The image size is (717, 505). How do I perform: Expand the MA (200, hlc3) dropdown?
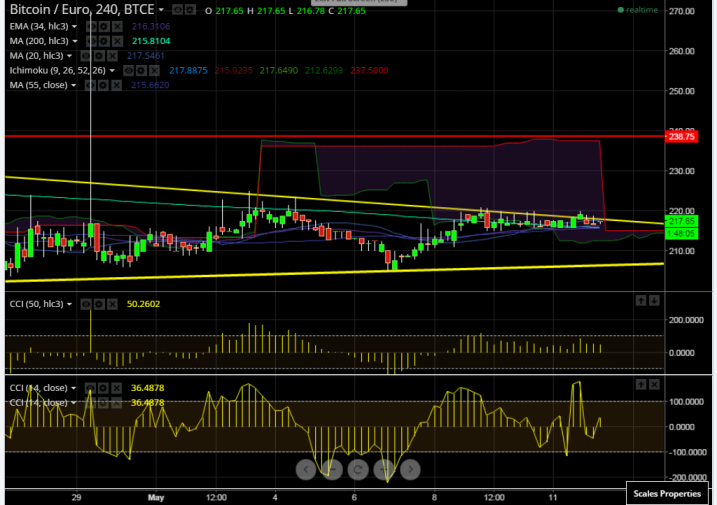[x=75, y=41]
